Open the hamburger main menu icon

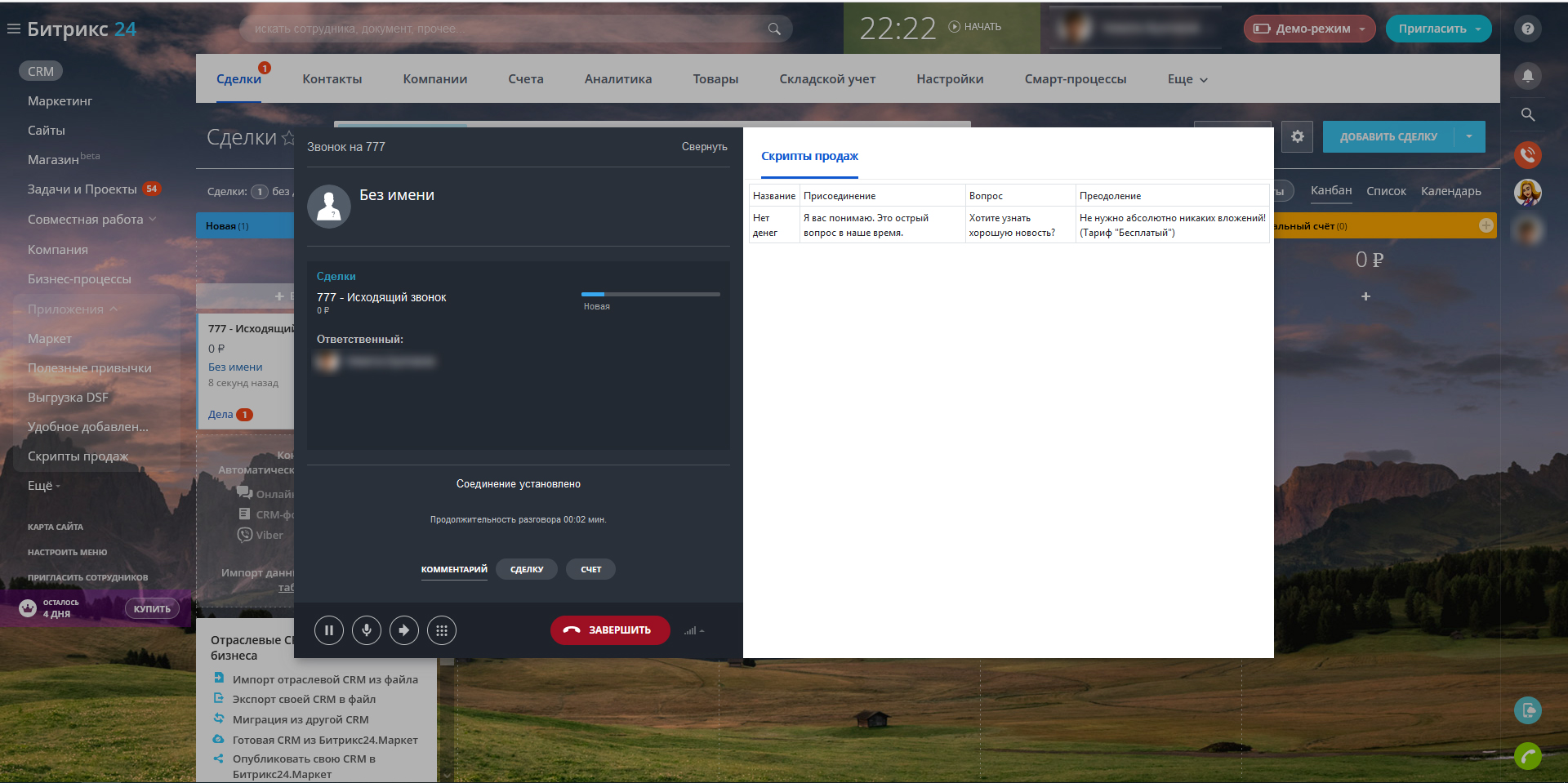click(x=14, y=29)
